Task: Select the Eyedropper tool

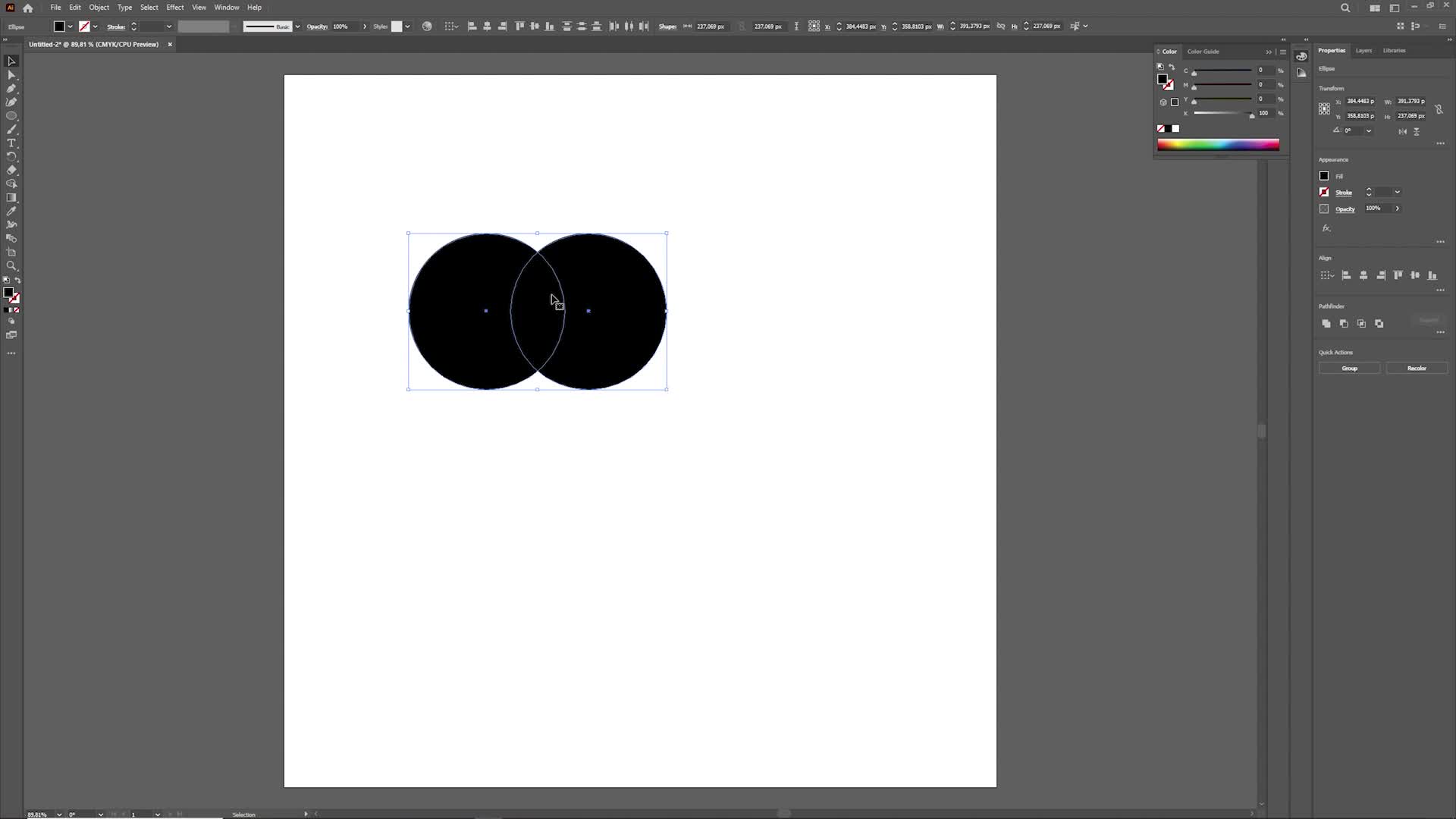Action: coord(11,212)
